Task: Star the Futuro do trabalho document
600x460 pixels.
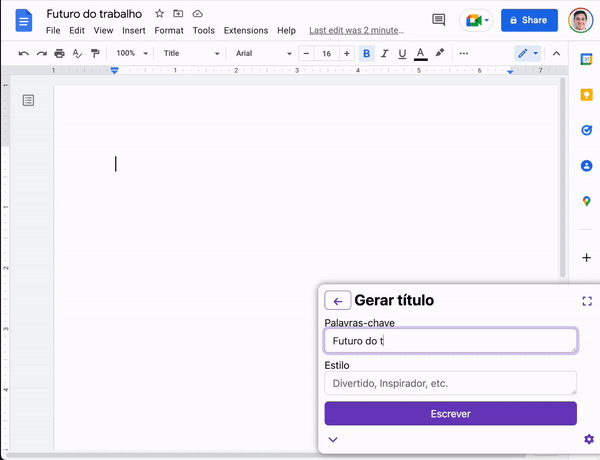Action: click(x=159, y=14)
